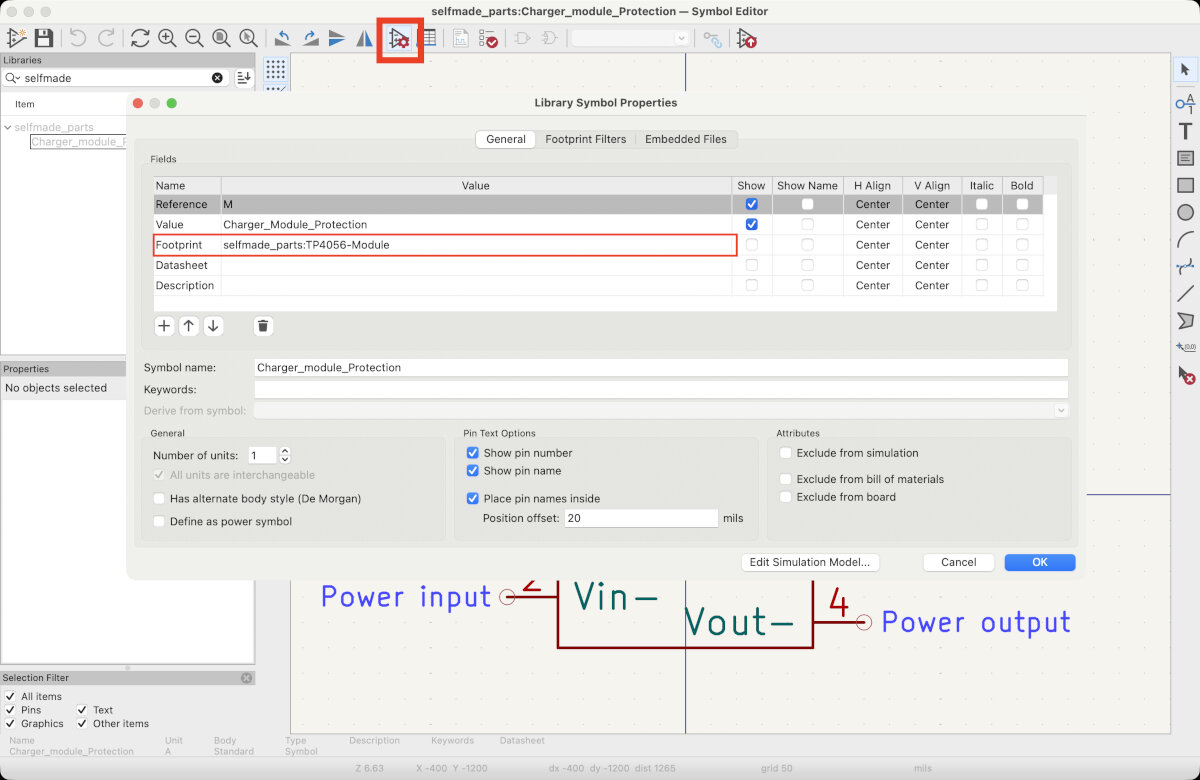1200x780 pixels.
Task: Uncheck Show pin name
Action: [x=473, y=471]
